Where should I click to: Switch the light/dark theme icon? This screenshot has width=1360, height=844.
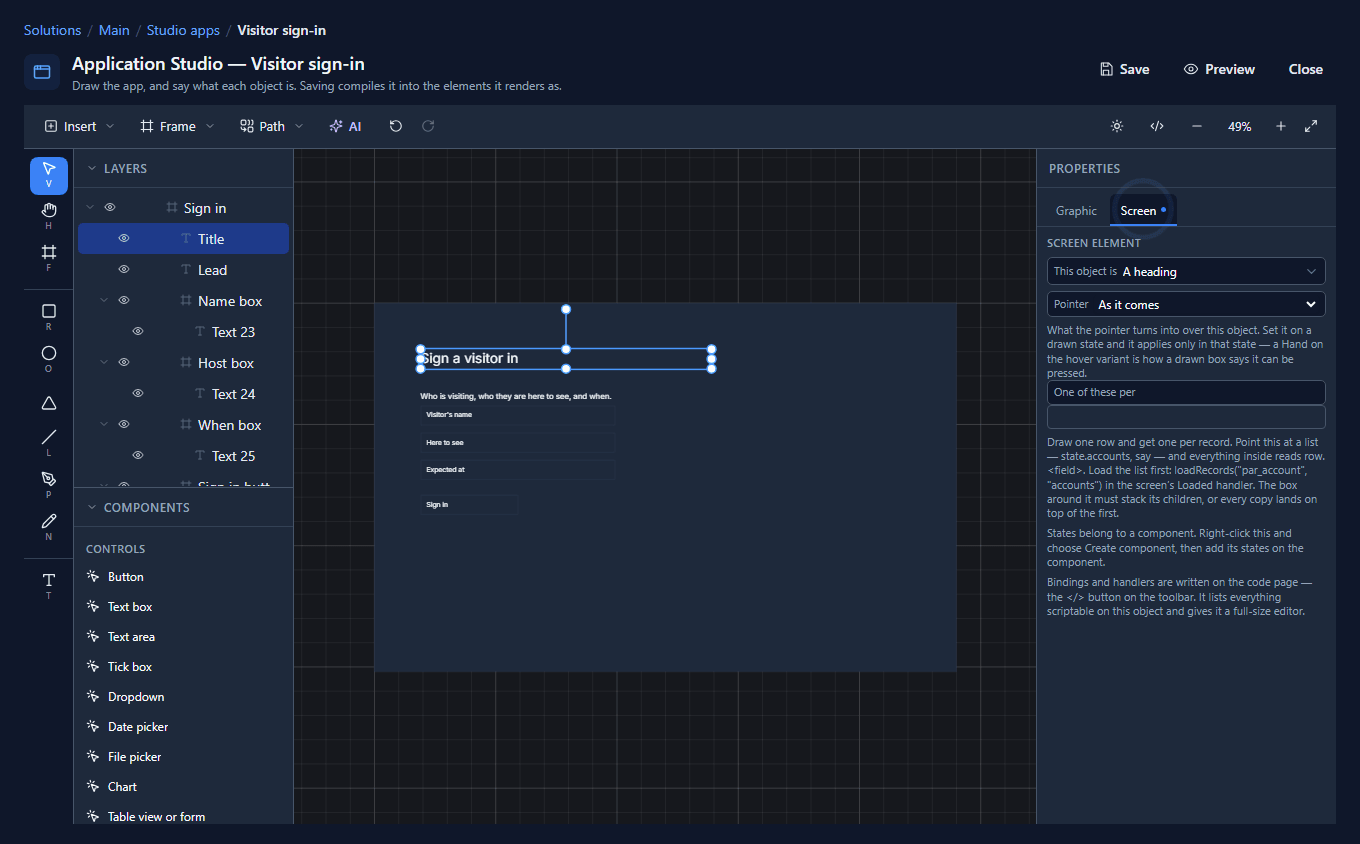1117,126
